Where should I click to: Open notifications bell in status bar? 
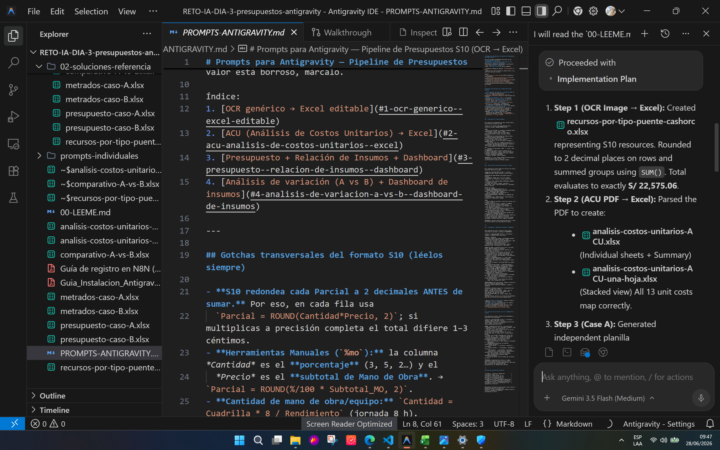coord(710,423)
